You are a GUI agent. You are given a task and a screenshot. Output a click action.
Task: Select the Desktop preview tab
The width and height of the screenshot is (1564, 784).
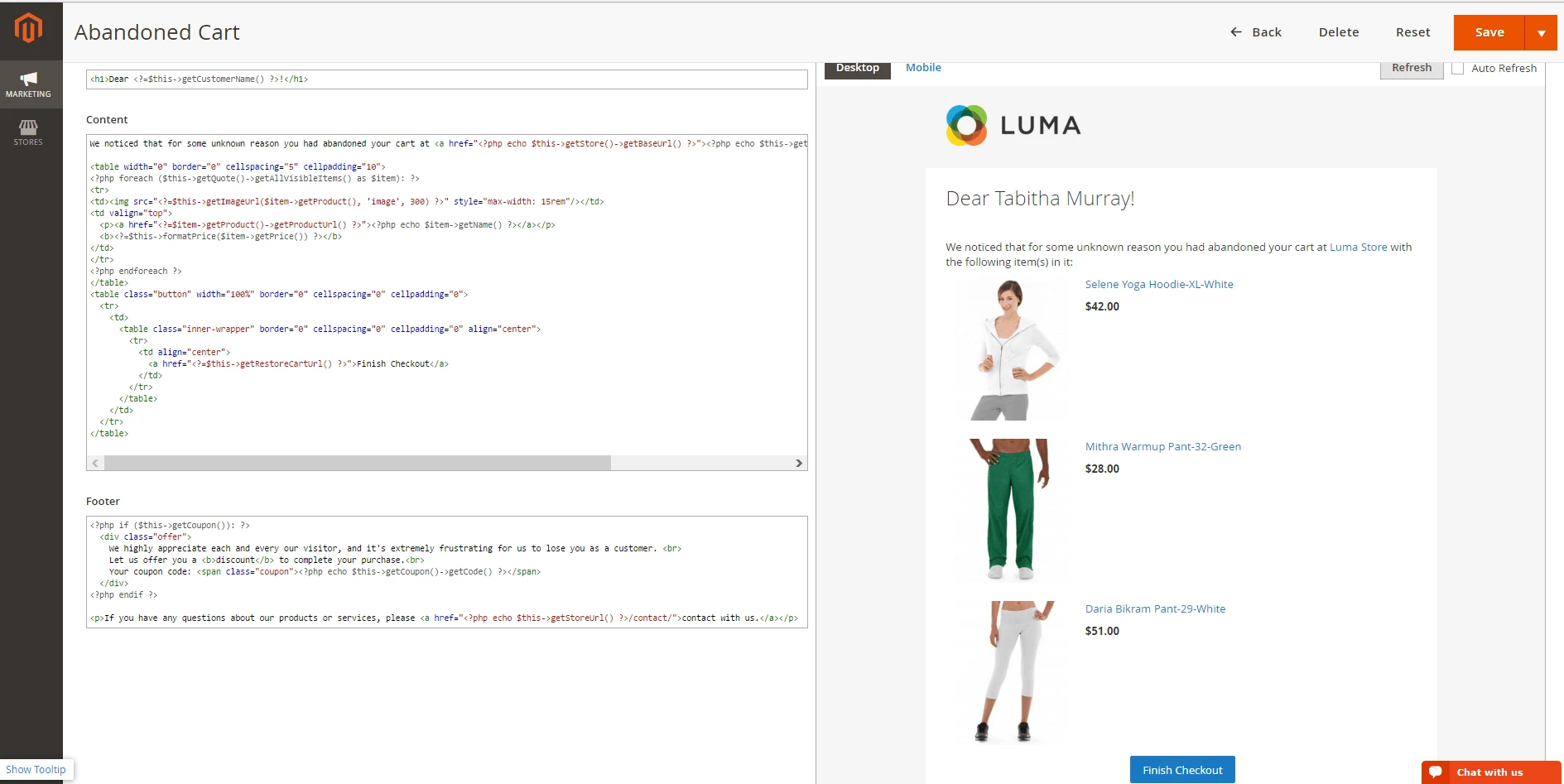857,67
